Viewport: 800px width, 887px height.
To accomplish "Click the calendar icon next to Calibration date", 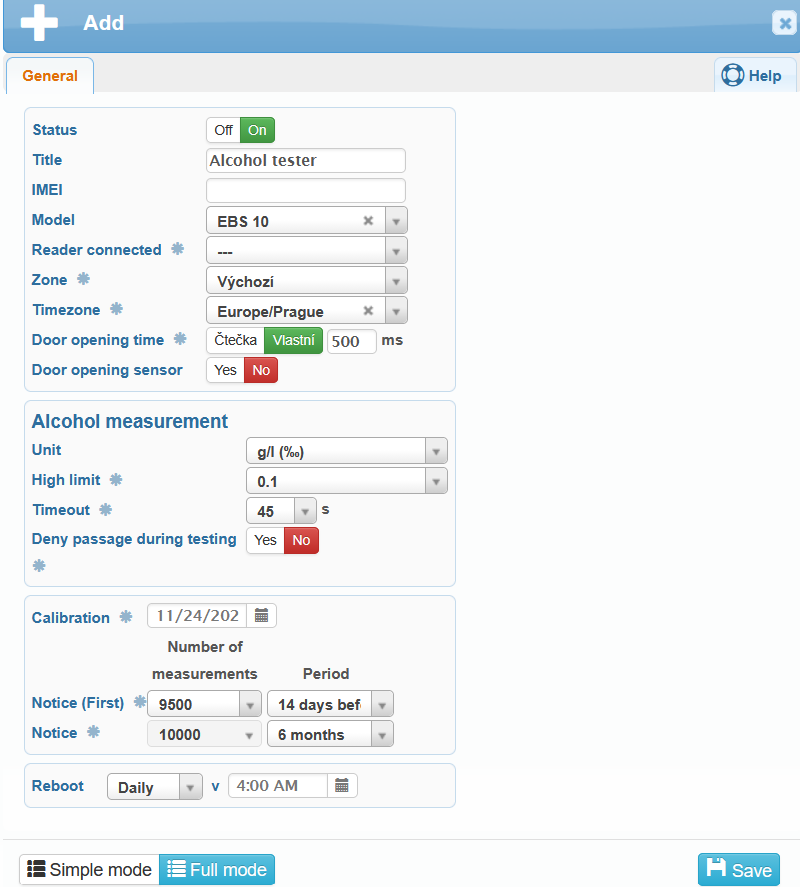I will pyautogui.click(x=261, y=616).
